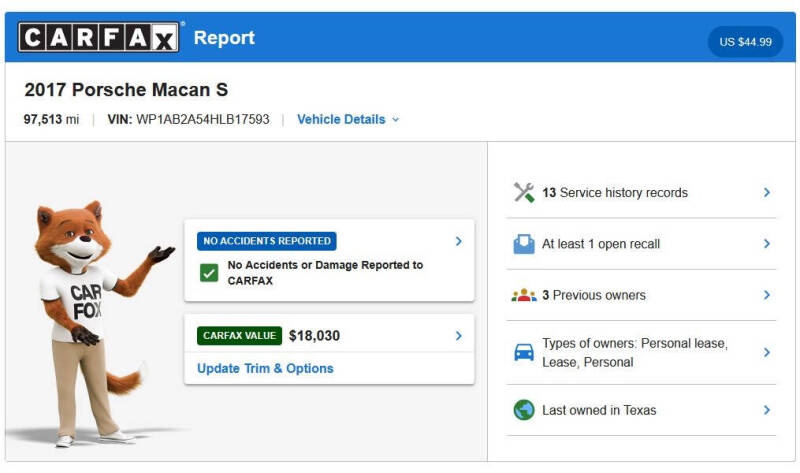Click the previous owners people icon
The width and height of the screenshot is (800, 473).
point(524,295)
